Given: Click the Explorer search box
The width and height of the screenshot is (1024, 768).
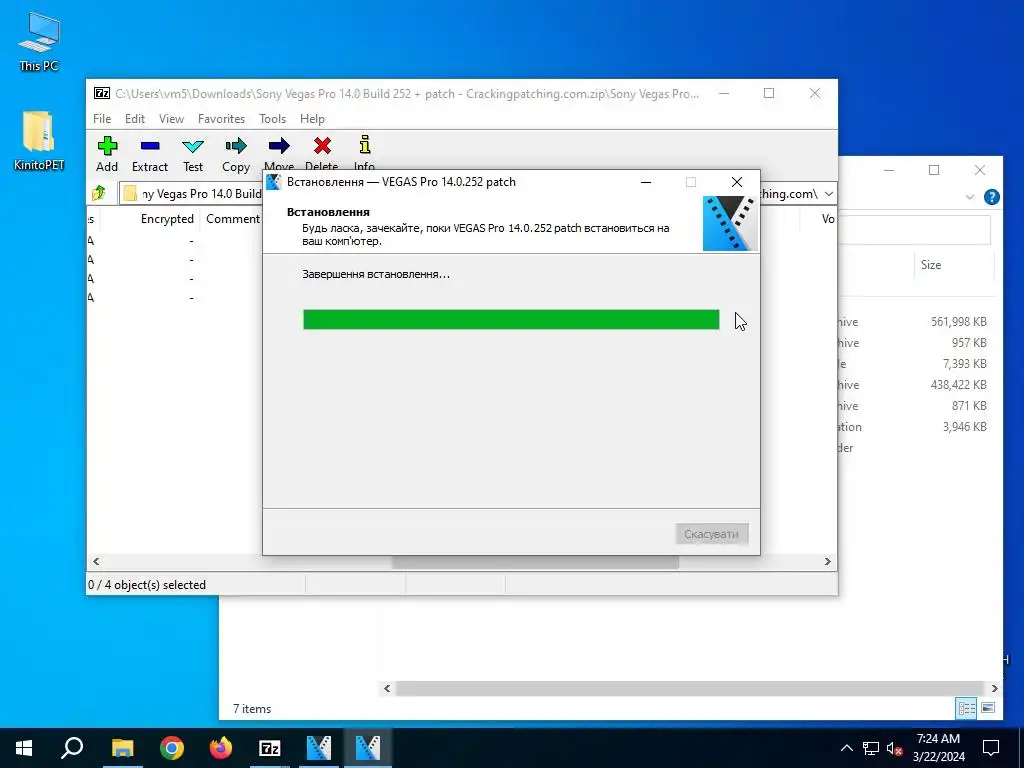Looking at the screenshot, I should (914, 231).
